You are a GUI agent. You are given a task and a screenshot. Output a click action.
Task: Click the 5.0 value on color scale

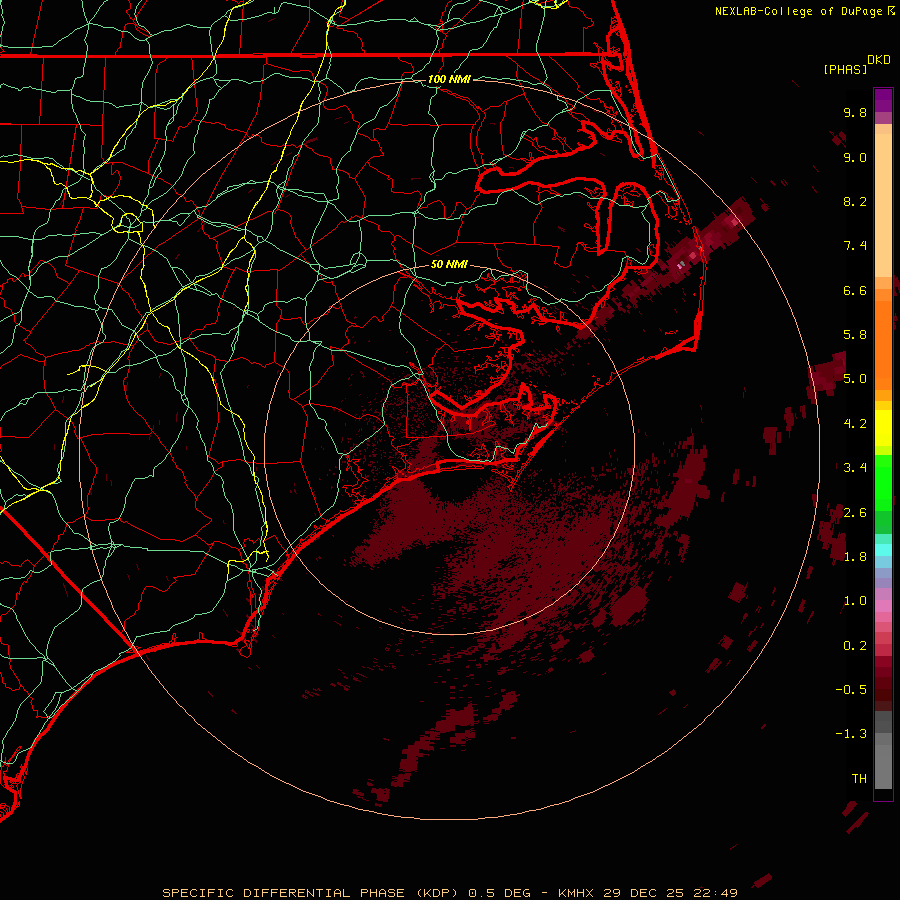coord(855,379)
